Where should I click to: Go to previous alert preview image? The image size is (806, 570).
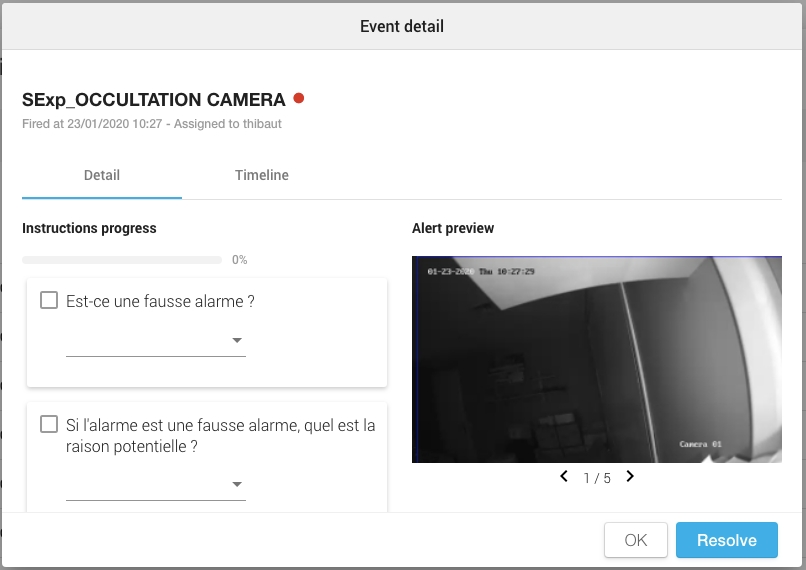(564, 477)
